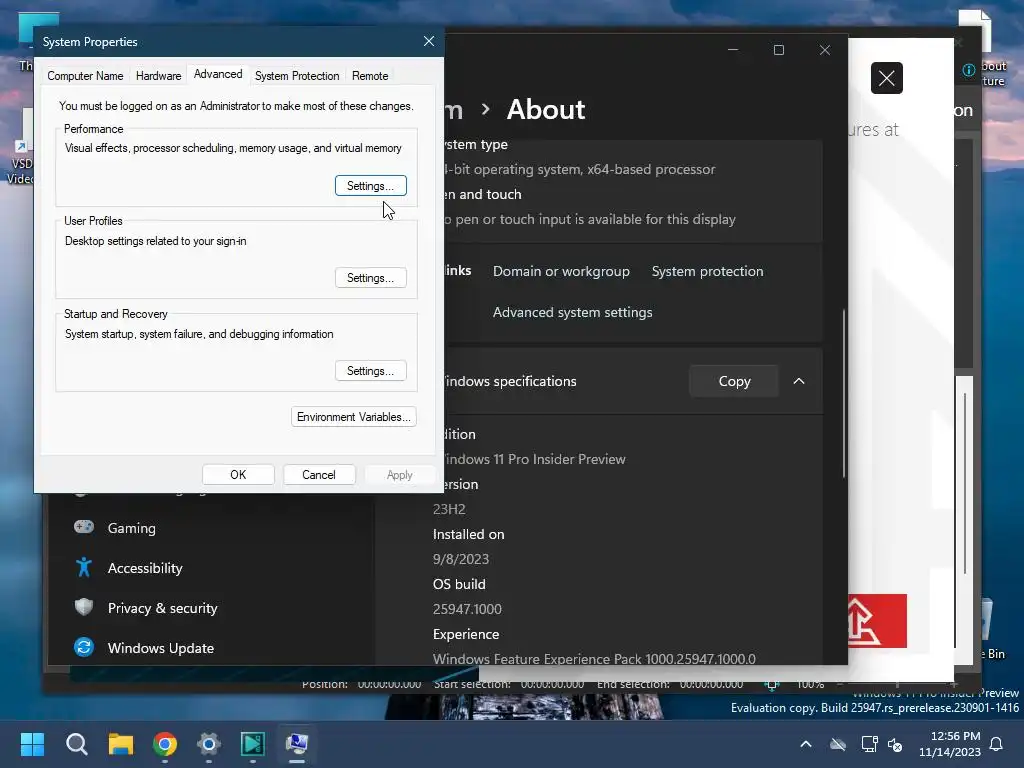Open Domain or workgroup link
Image resolution: width=1024 pixels, height=768 pixels.
561,271
